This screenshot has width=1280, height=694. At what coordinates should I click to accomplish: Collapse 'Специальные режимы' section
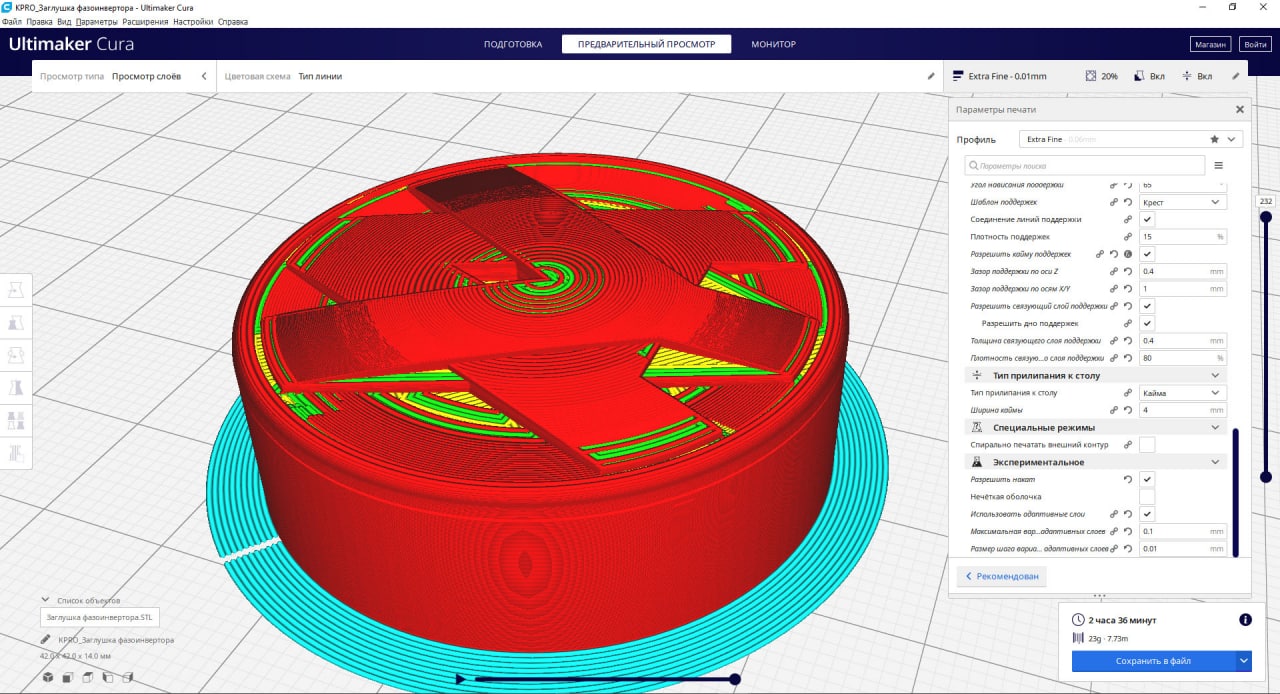pyautogui.click(x=1095, y=427)
